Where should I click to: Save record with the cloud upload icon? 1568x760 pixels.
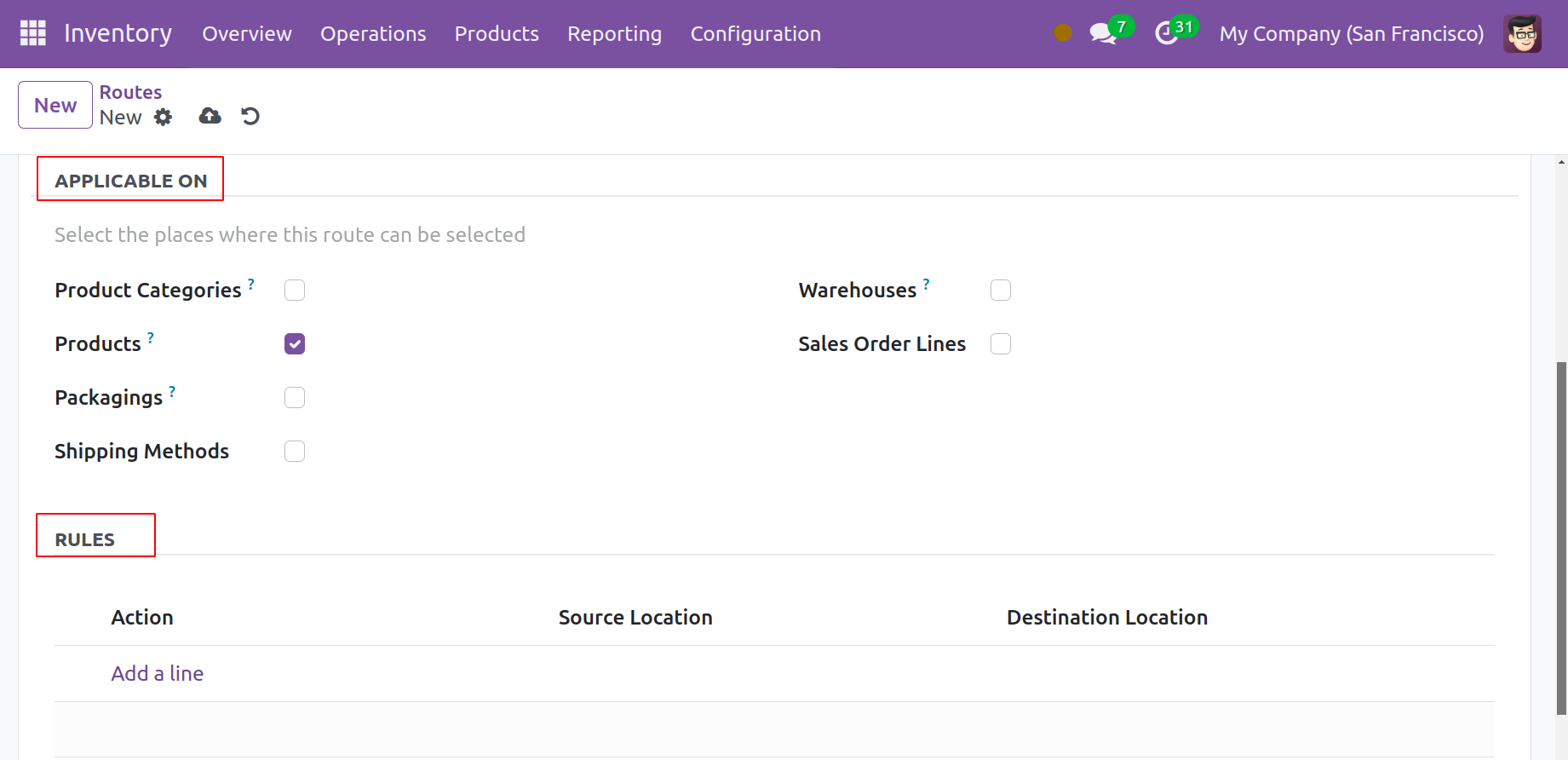pos(210,116)
